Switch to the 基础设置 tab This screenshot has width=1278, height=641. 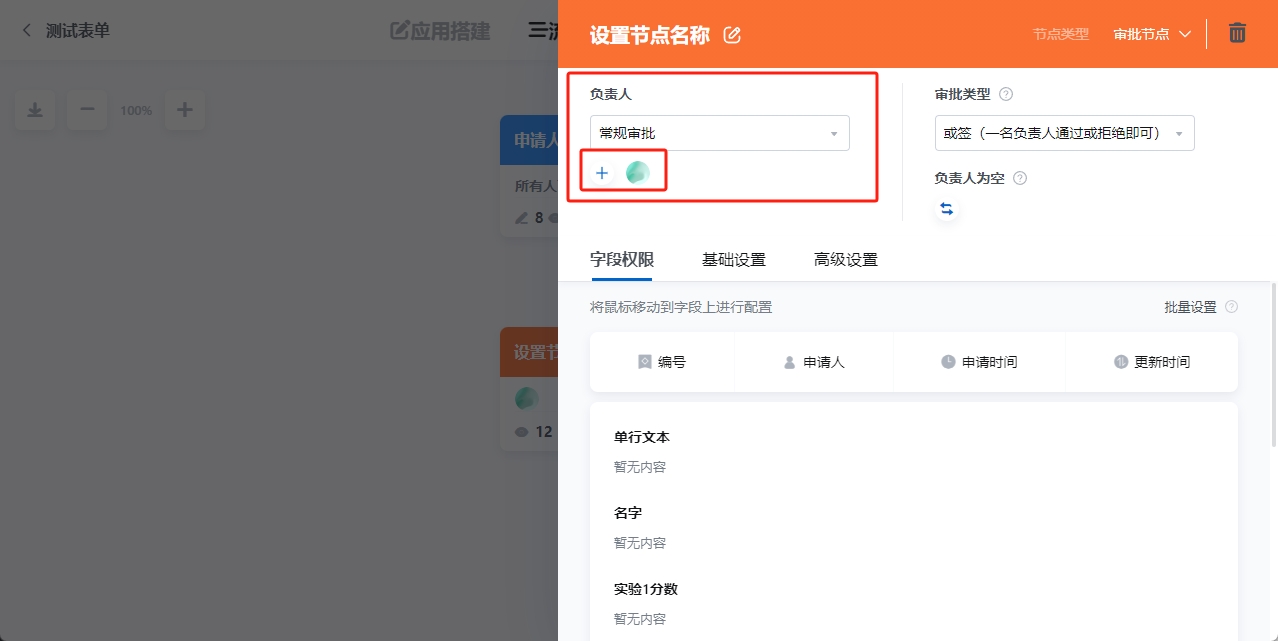point(733,259)
